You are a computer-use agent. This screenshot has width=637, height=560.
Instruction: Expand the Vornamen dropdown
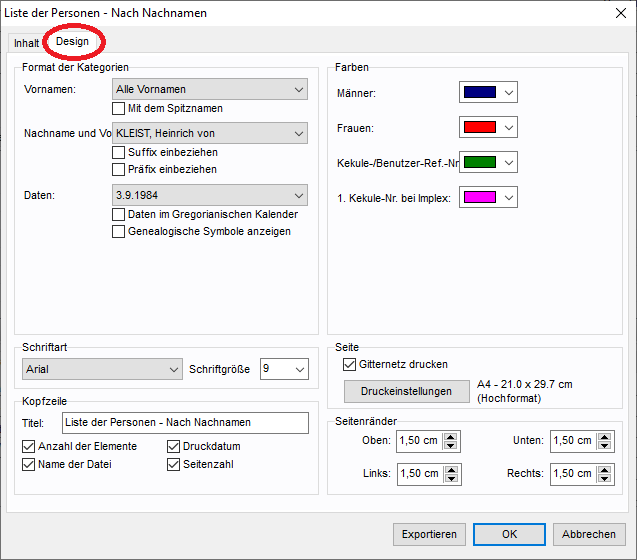click(209, 90)
